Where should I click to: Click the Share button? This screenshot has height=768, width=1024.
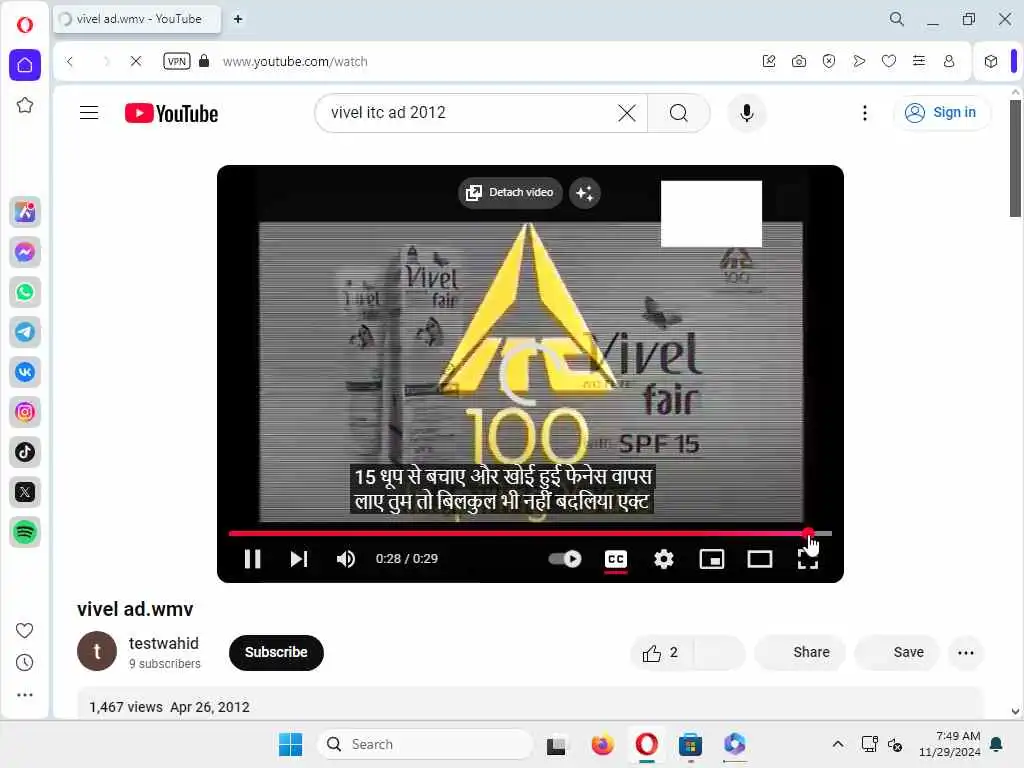coord(801,652)
